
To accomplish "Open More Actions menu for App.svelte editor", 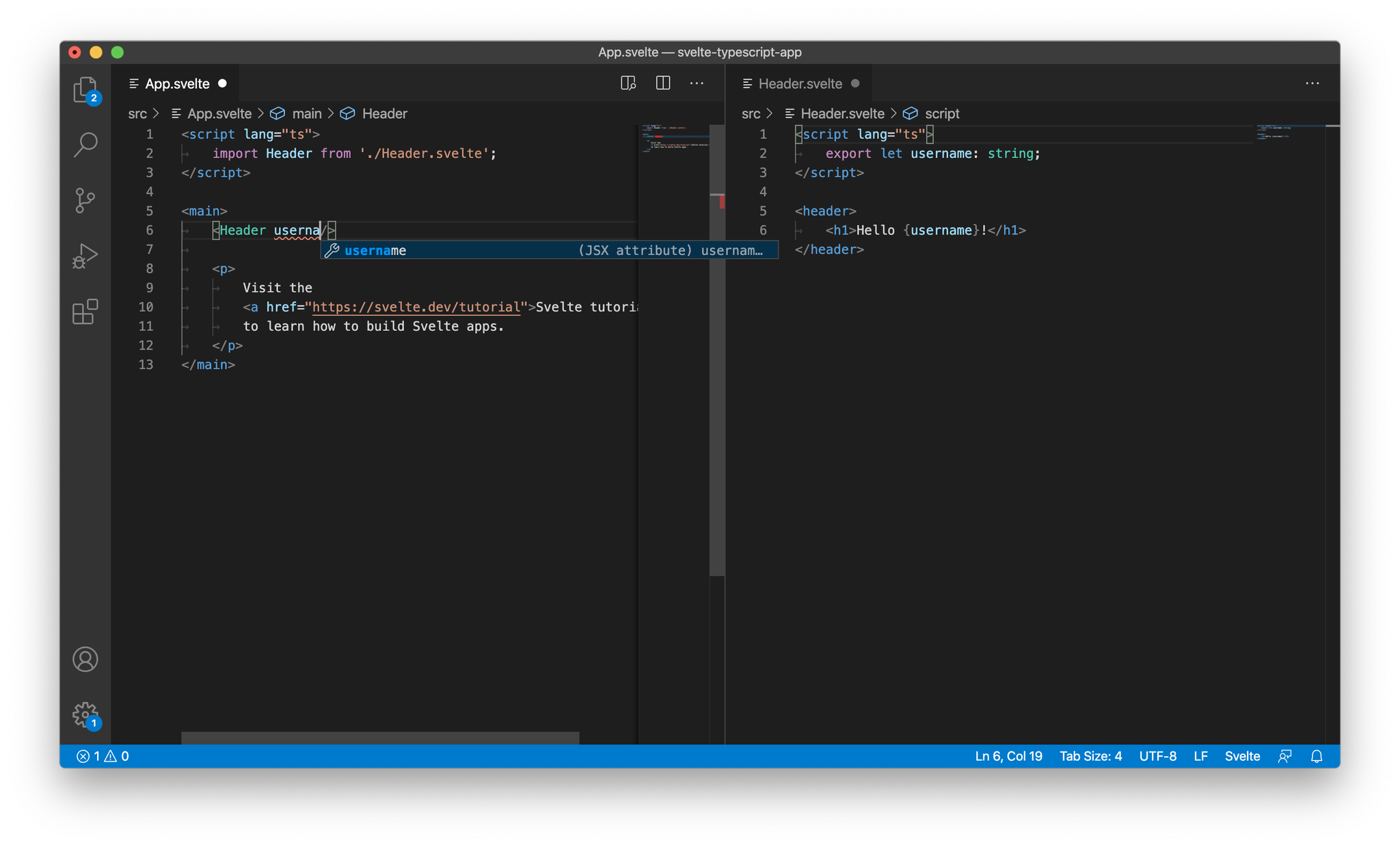I will click(697, 83).
